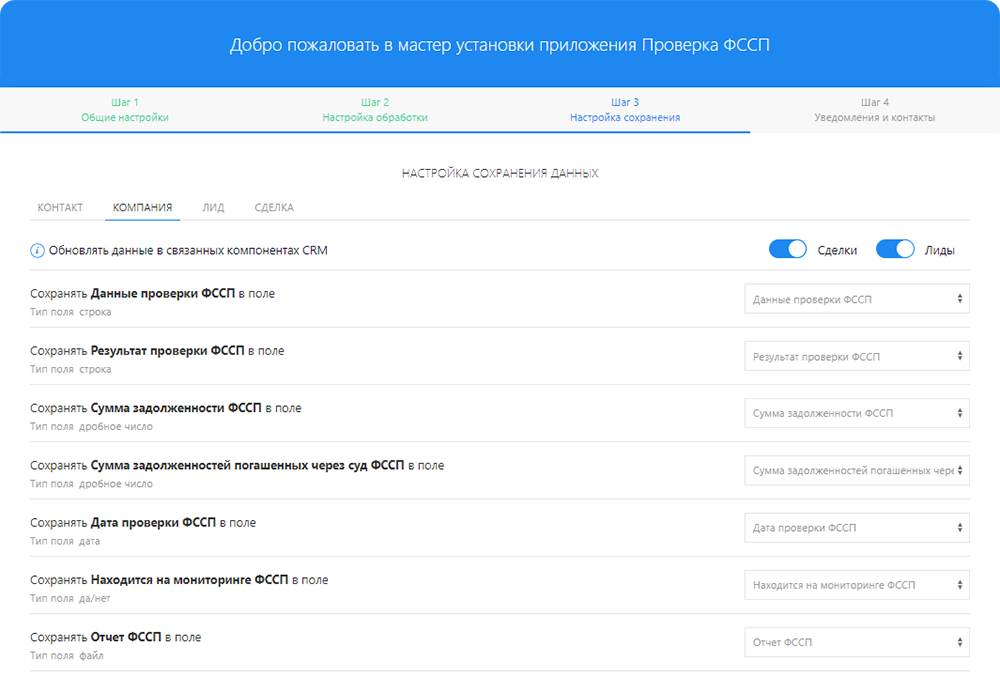
Task: Toggle the Сделки switch off
Action: pyautogui.click(x=787, y=250)
